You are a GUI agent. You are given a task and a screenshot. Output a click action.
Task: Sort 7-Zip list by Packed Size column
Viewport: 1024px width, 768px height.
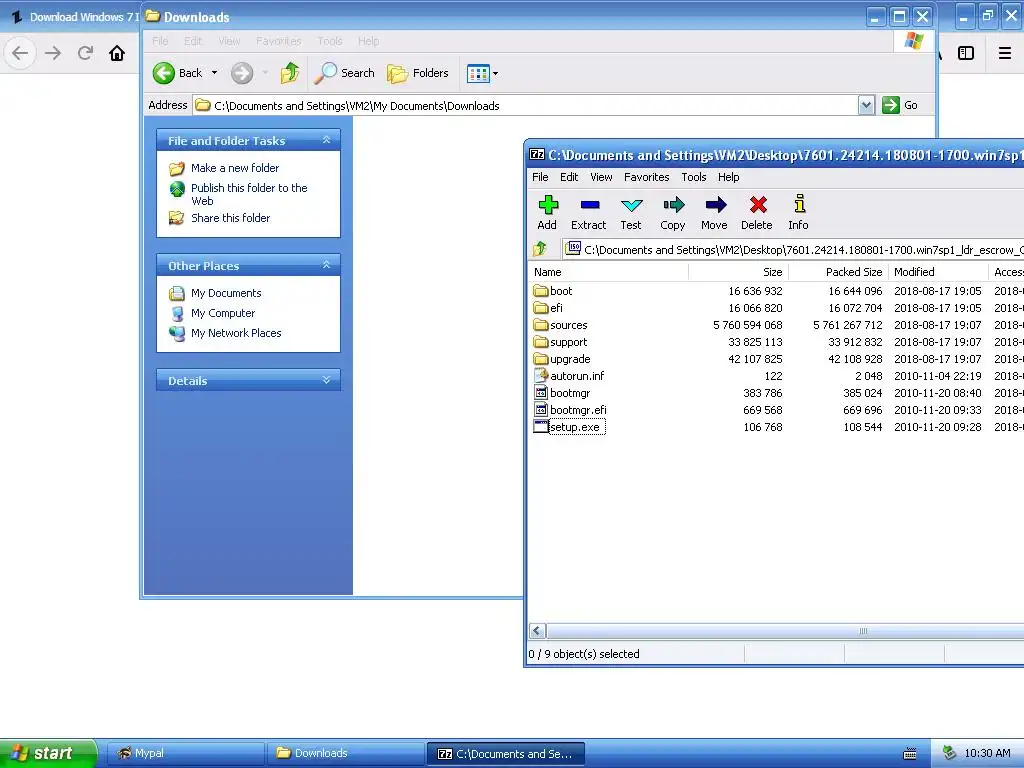839,272
